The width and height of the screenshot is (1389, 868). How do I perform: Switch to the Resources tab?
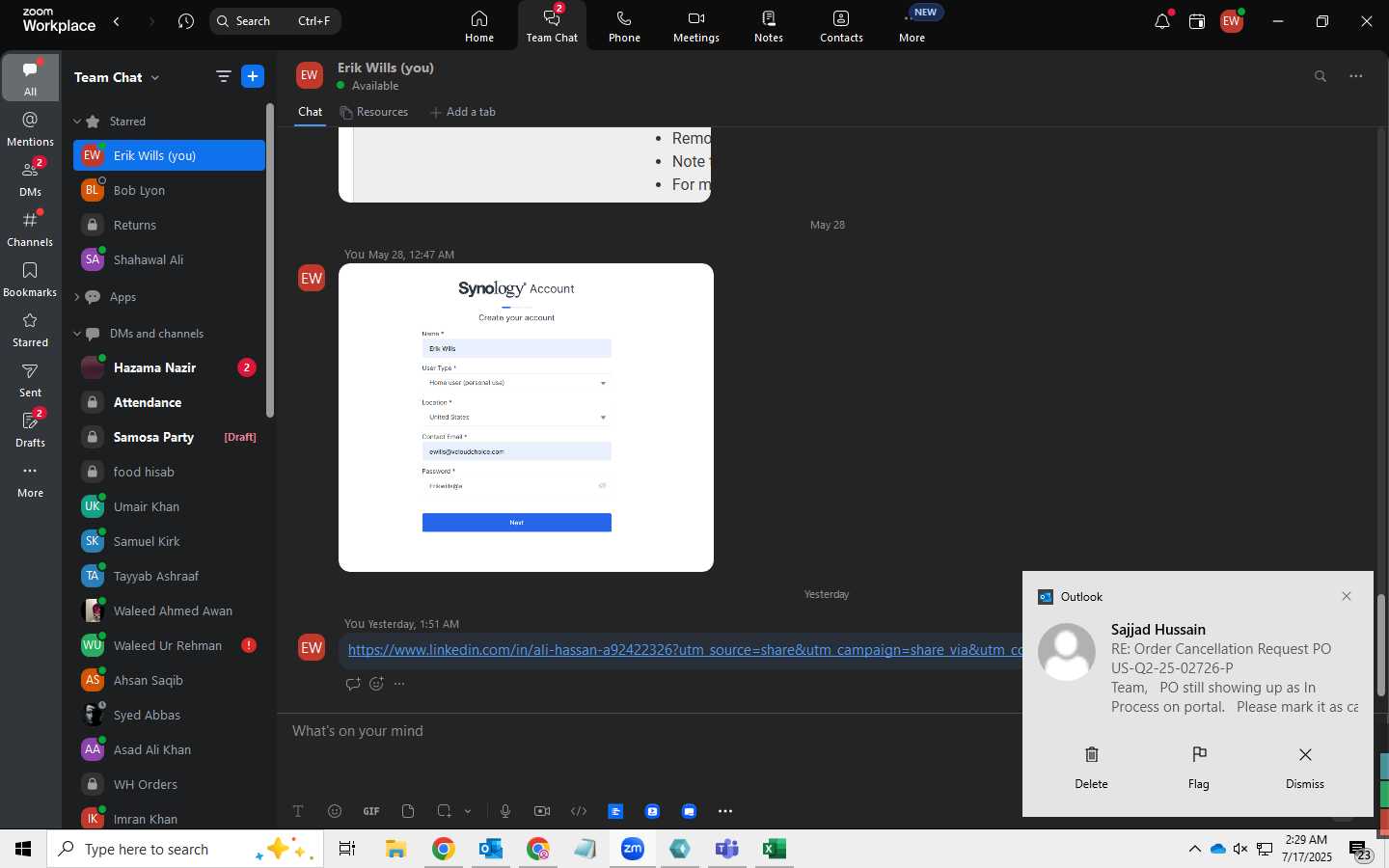[373, 112]
